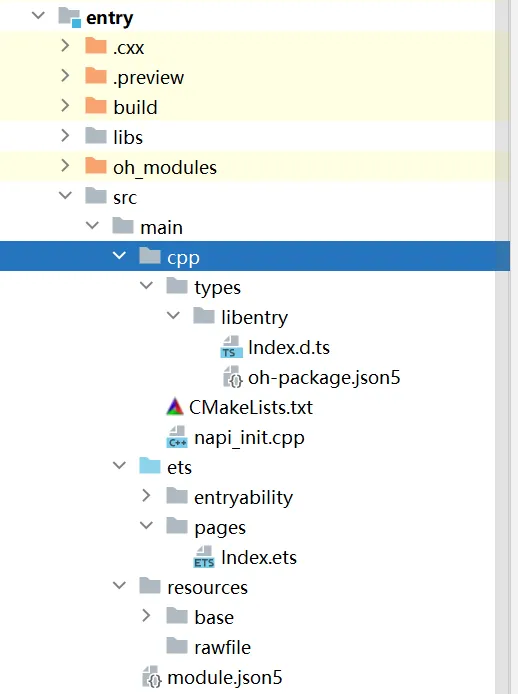The height and width of the screenshot is (694, 518).
Task: Expand the base resources folder
Action: point(146,616)
